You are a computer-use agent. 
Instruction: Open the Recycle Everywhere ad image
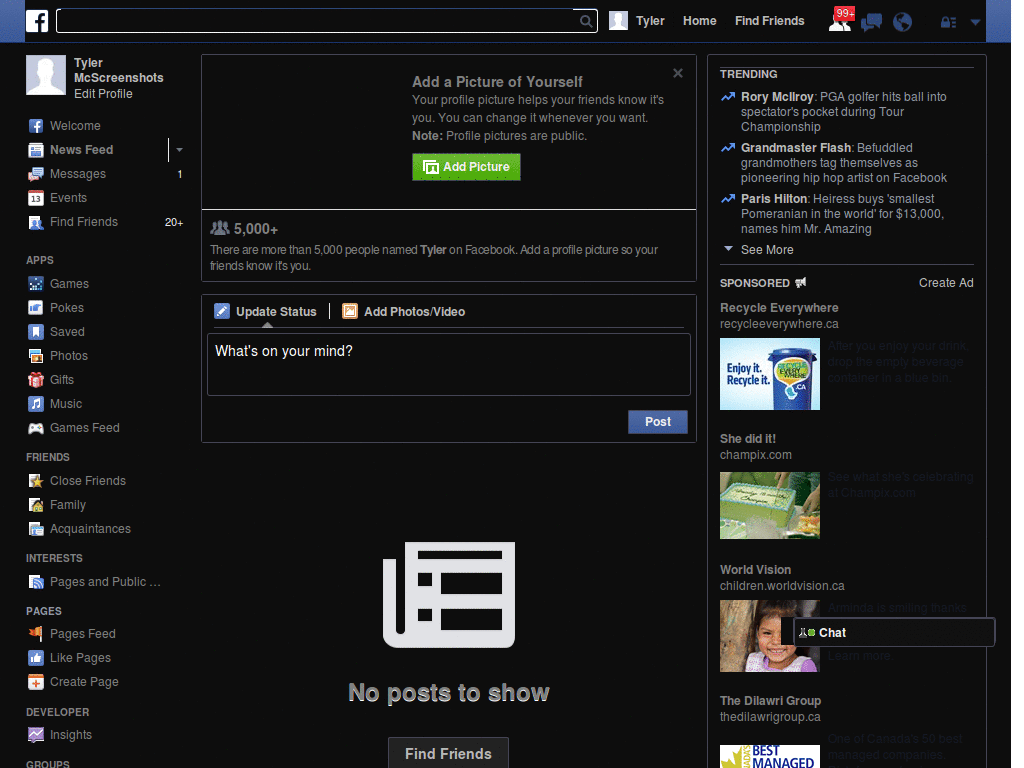coord(769,374)
